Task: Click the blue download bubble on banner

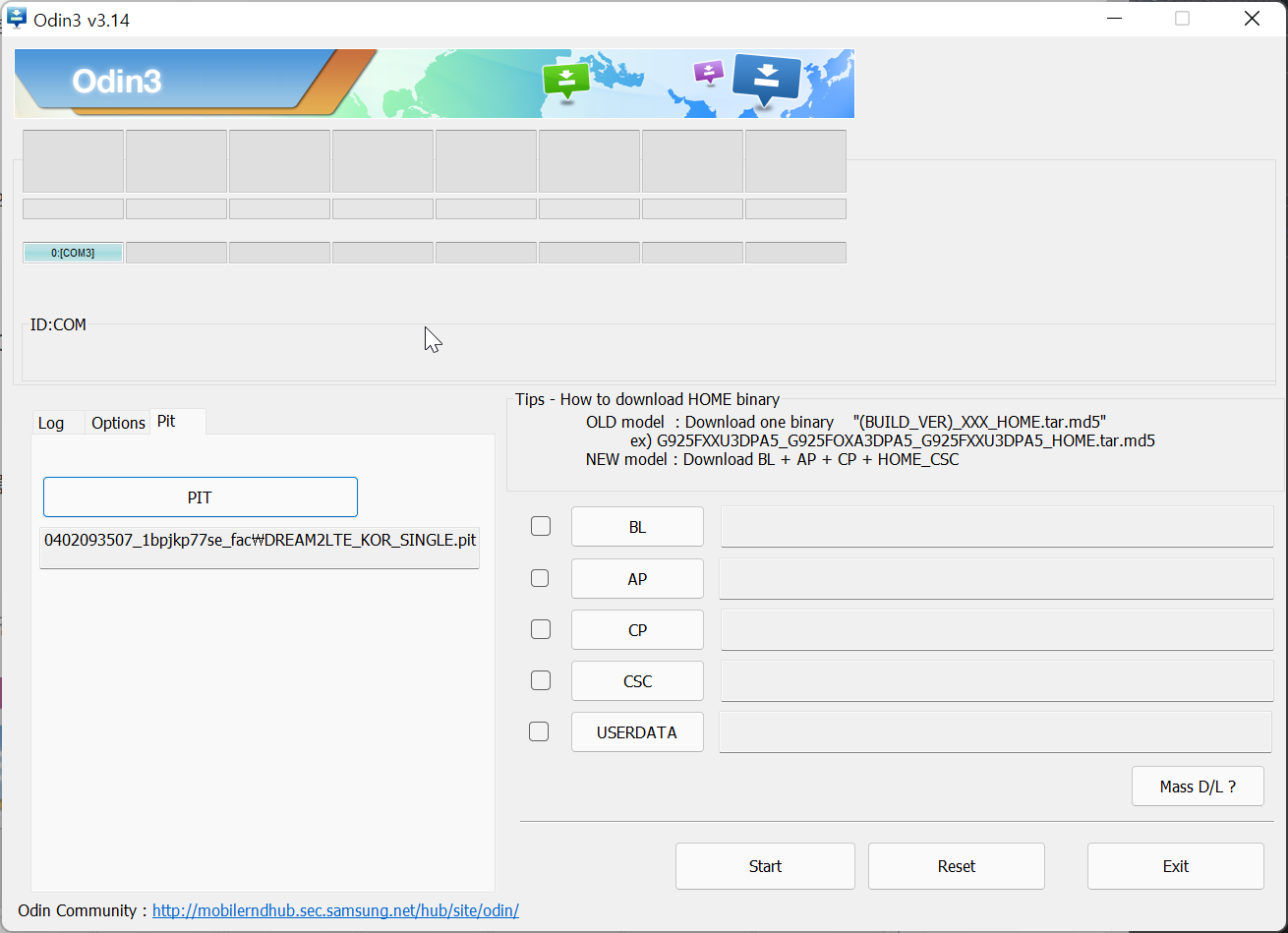Action: (766, 81)
